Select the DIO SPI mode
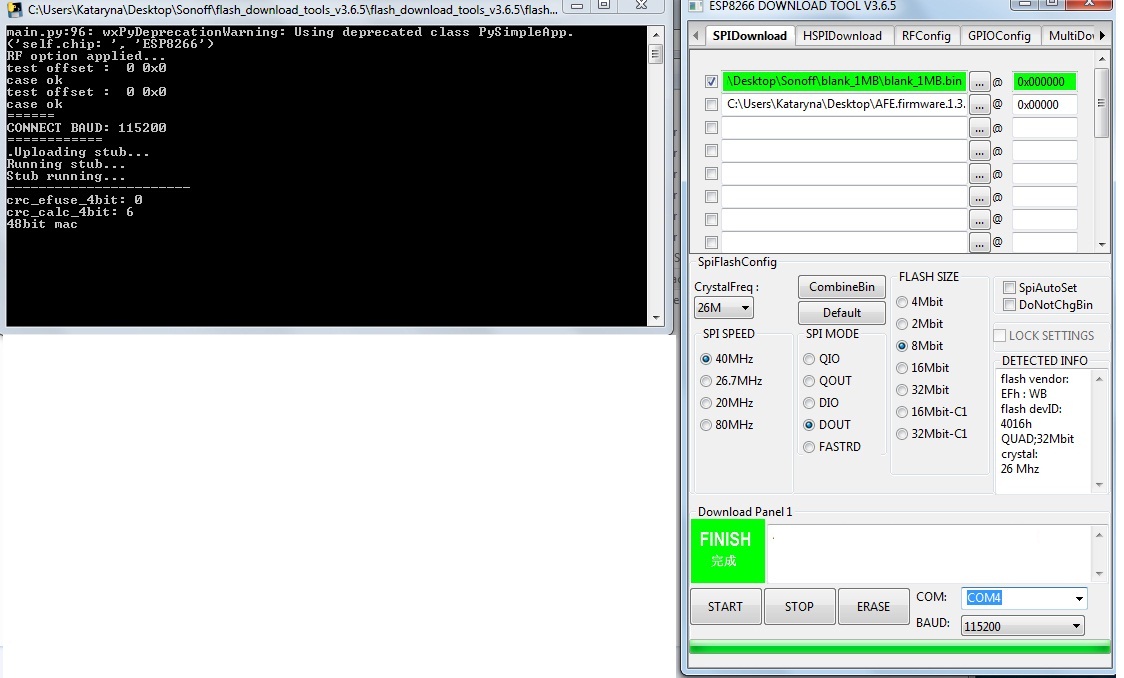The height and width of the screenshot is (678, 1124). click(x=809, y=403)
